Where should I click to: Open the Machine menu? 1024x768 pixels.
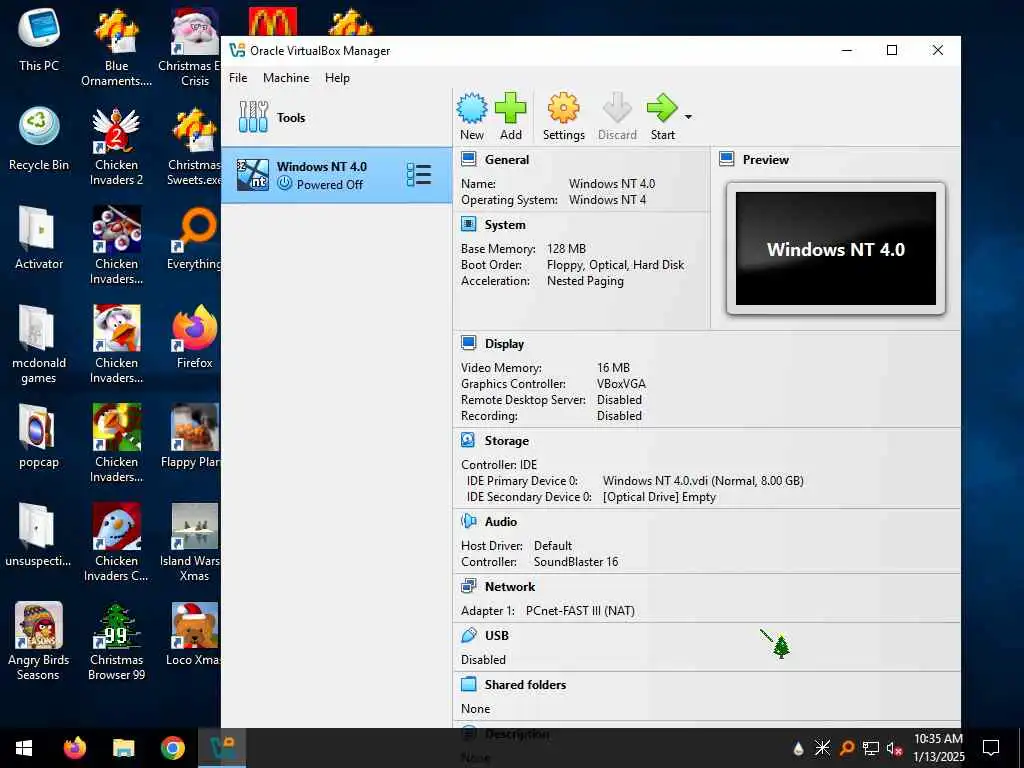[x=286, y=78]
